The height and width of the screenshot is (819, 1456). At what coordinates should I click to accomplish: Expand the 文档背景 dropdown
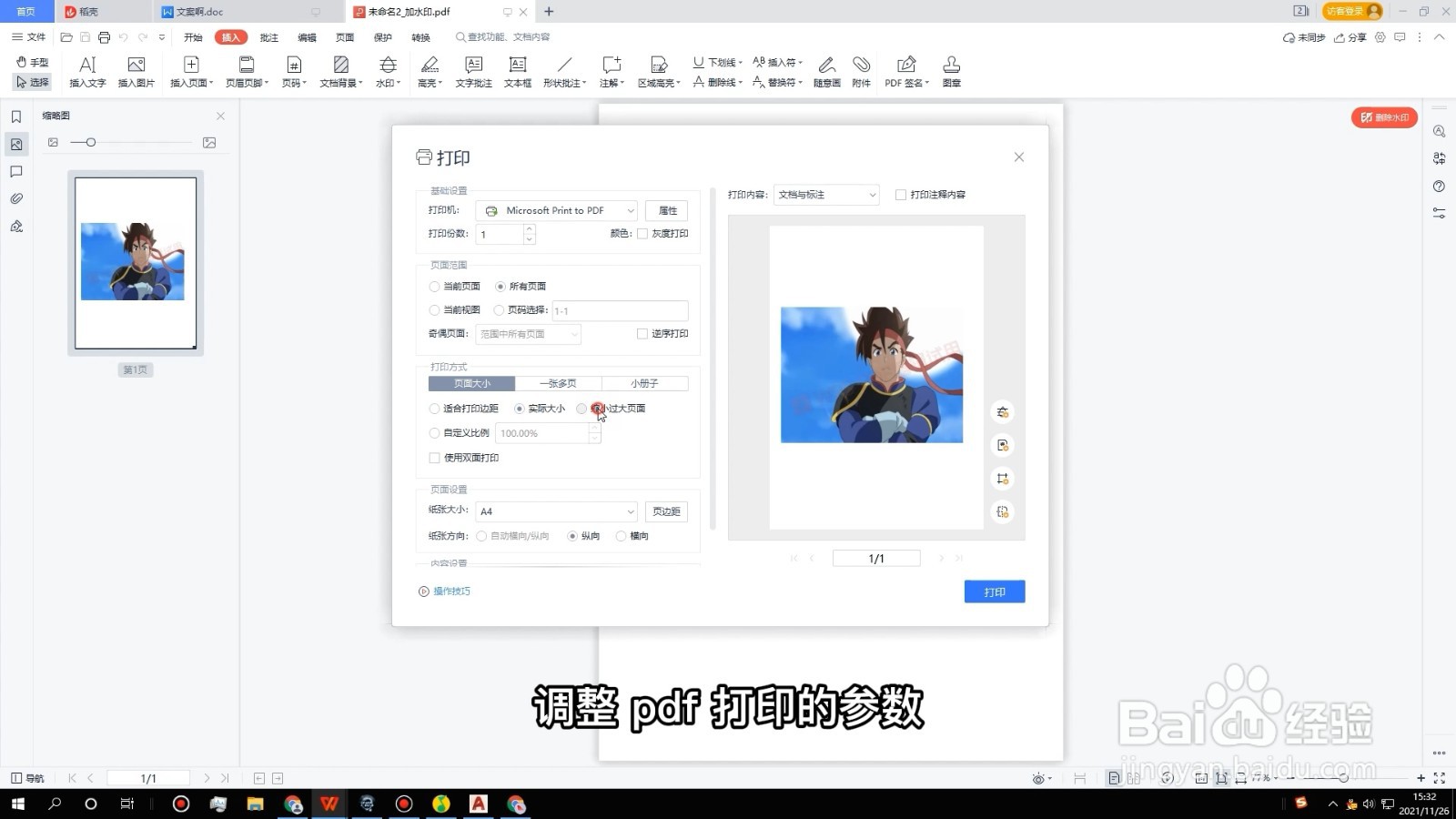[341, 71]
